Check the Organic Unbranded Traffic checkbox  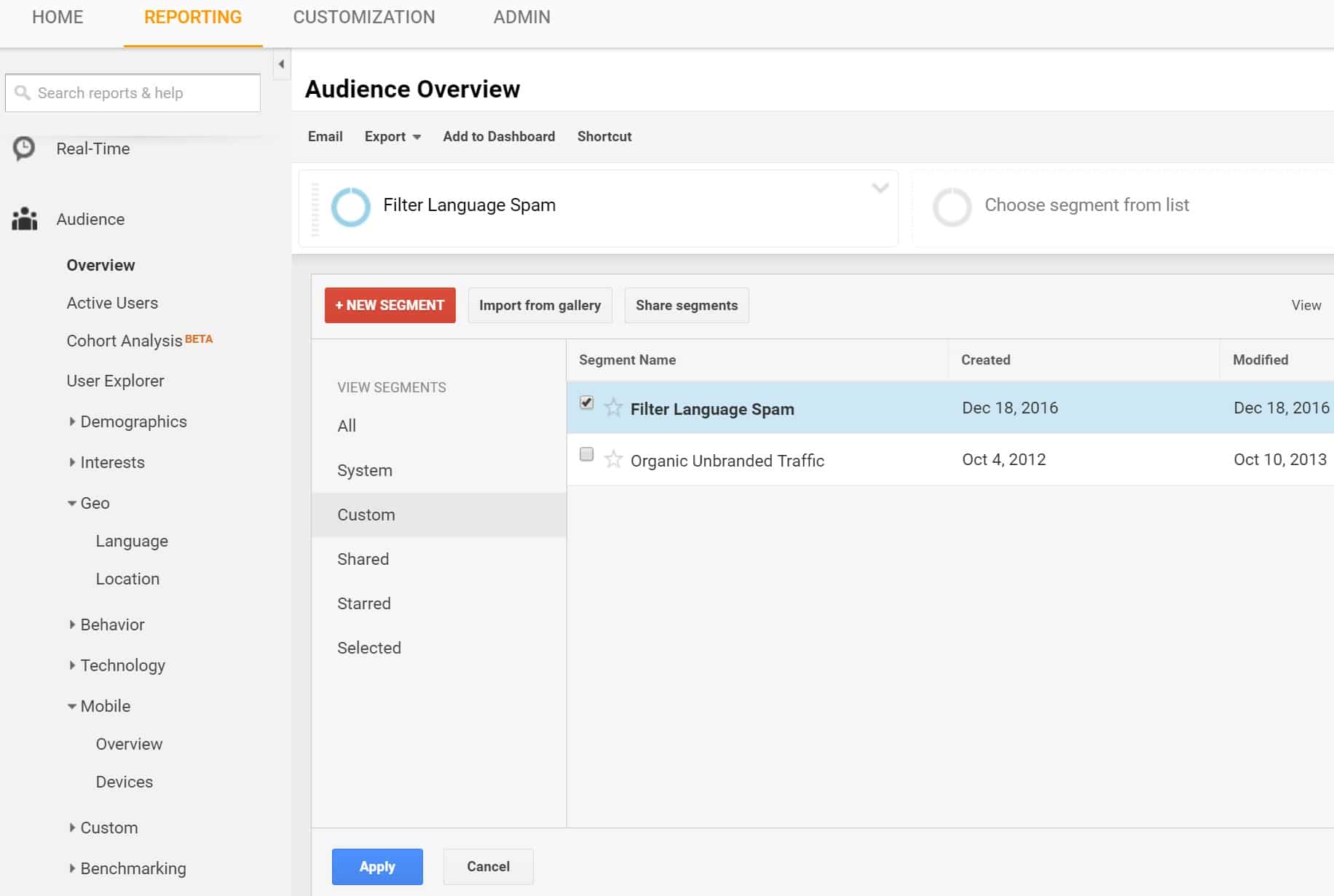586,454
